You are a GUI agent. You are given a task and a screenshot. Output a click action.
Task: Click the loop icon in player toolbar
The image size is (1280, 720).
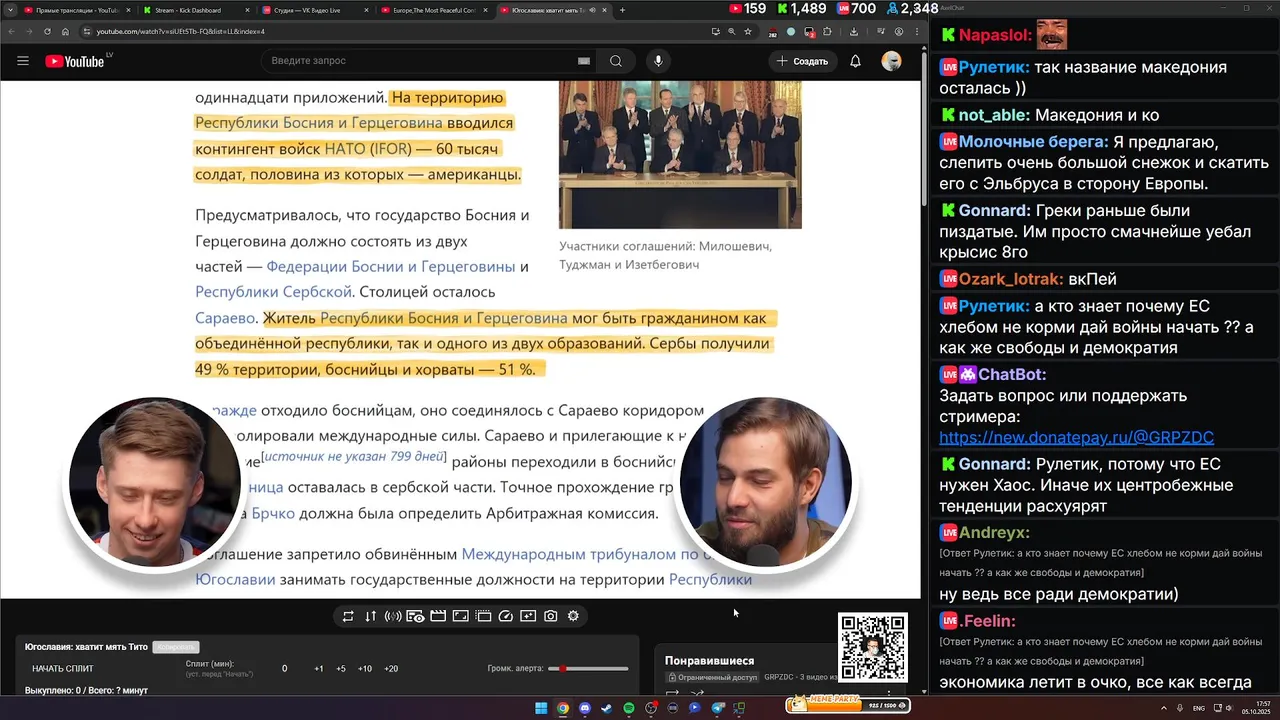348,616
